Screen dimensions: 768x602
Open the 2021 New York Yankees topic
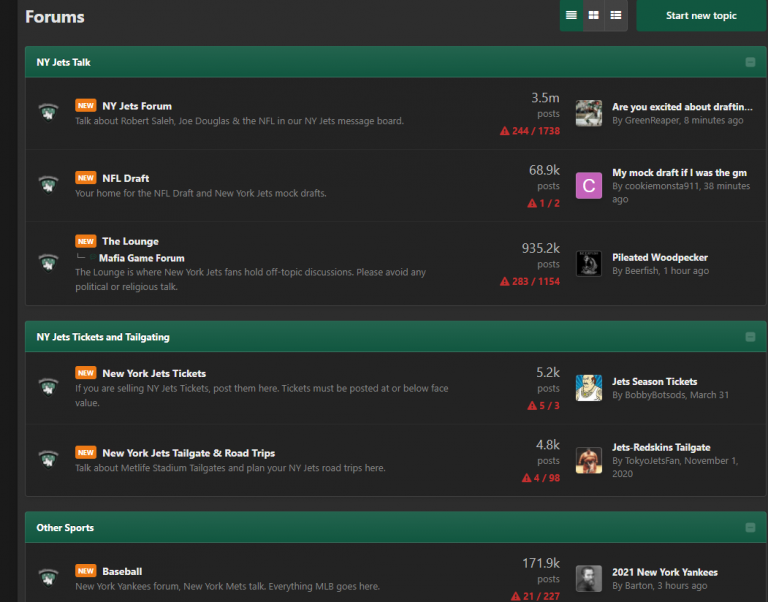(x=664, y=572)
